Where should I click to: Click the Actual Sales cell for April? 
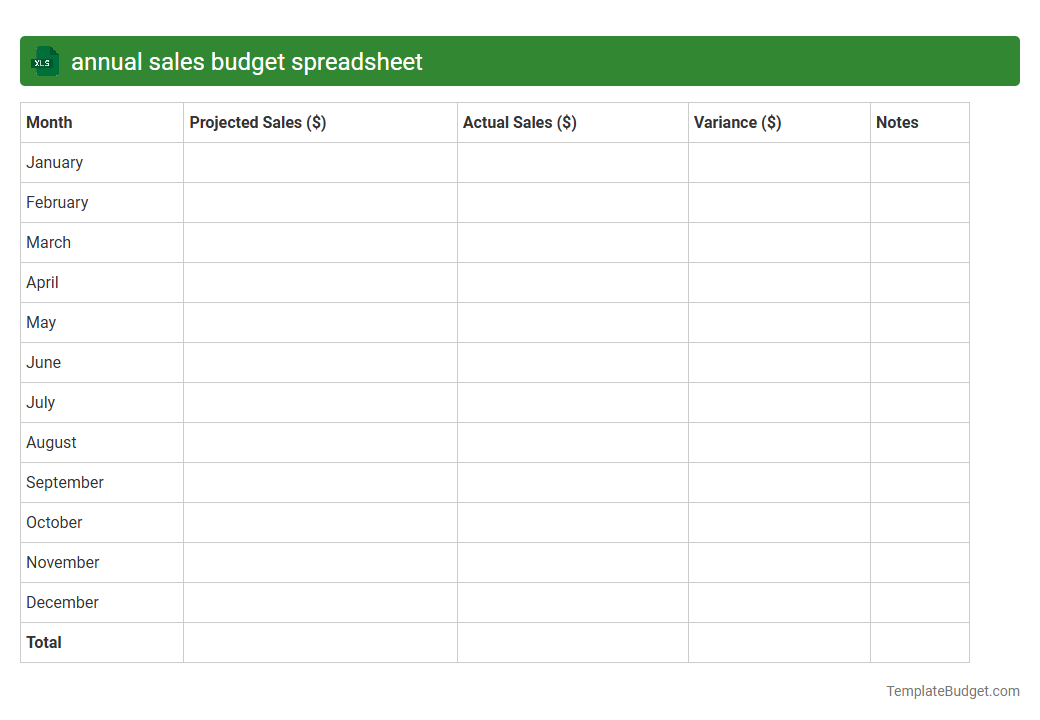(x=572, y=282)
